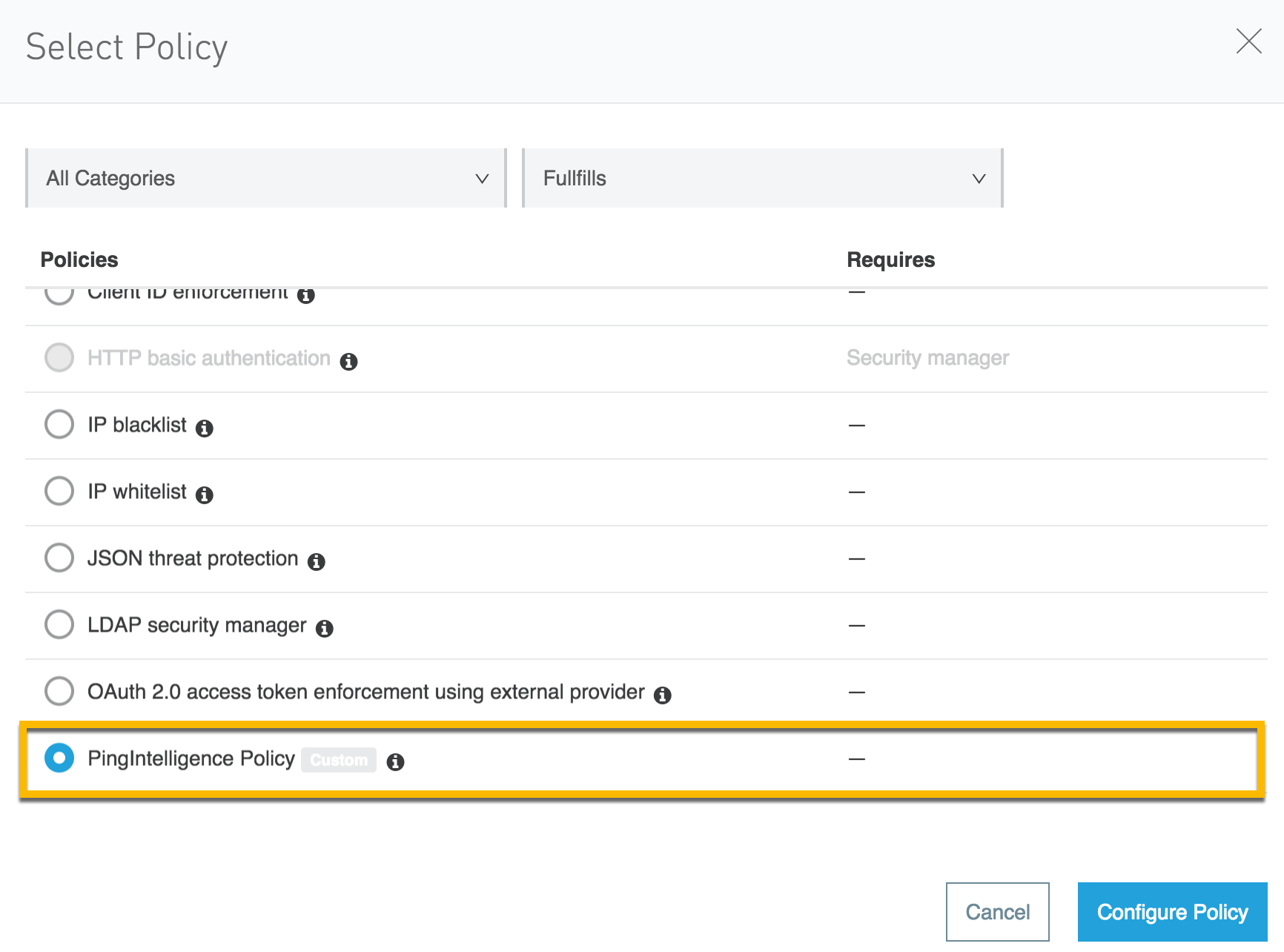The image size is (1284, 952).
Task: Select JSON threat protection radio button
Action: pyautogui.click(x=59, y=558)
